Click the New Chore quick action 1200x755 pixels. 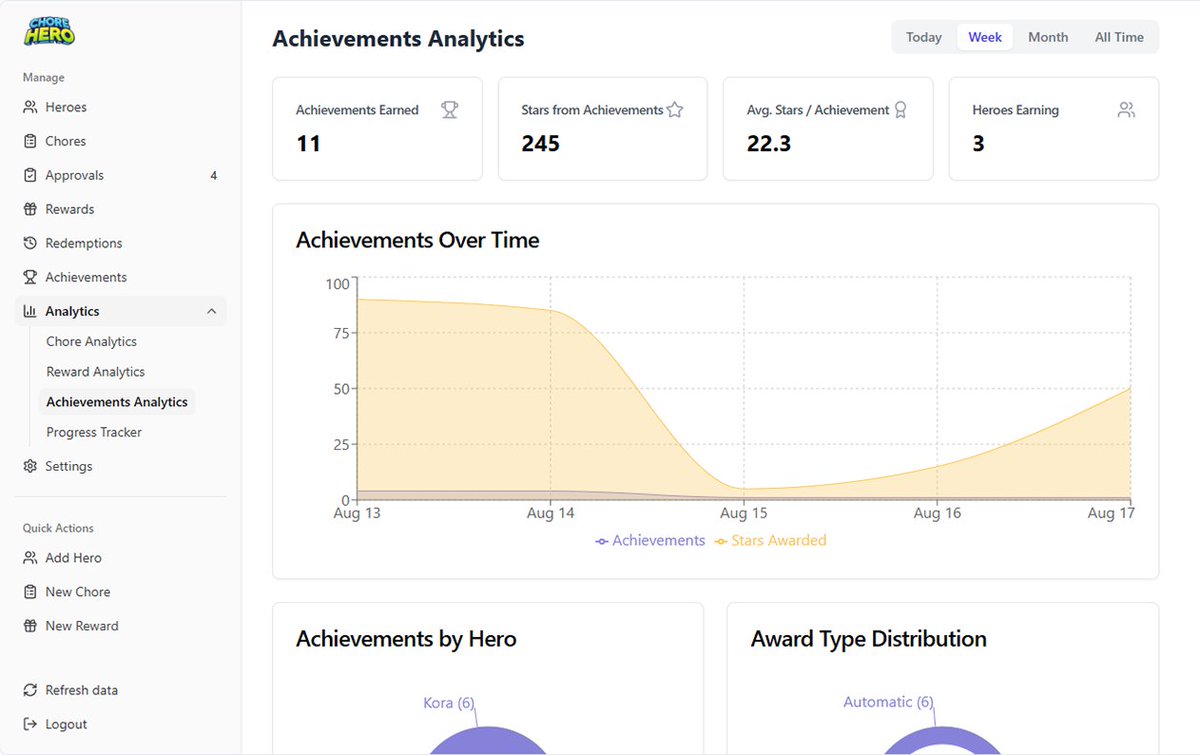pos(120,592)
